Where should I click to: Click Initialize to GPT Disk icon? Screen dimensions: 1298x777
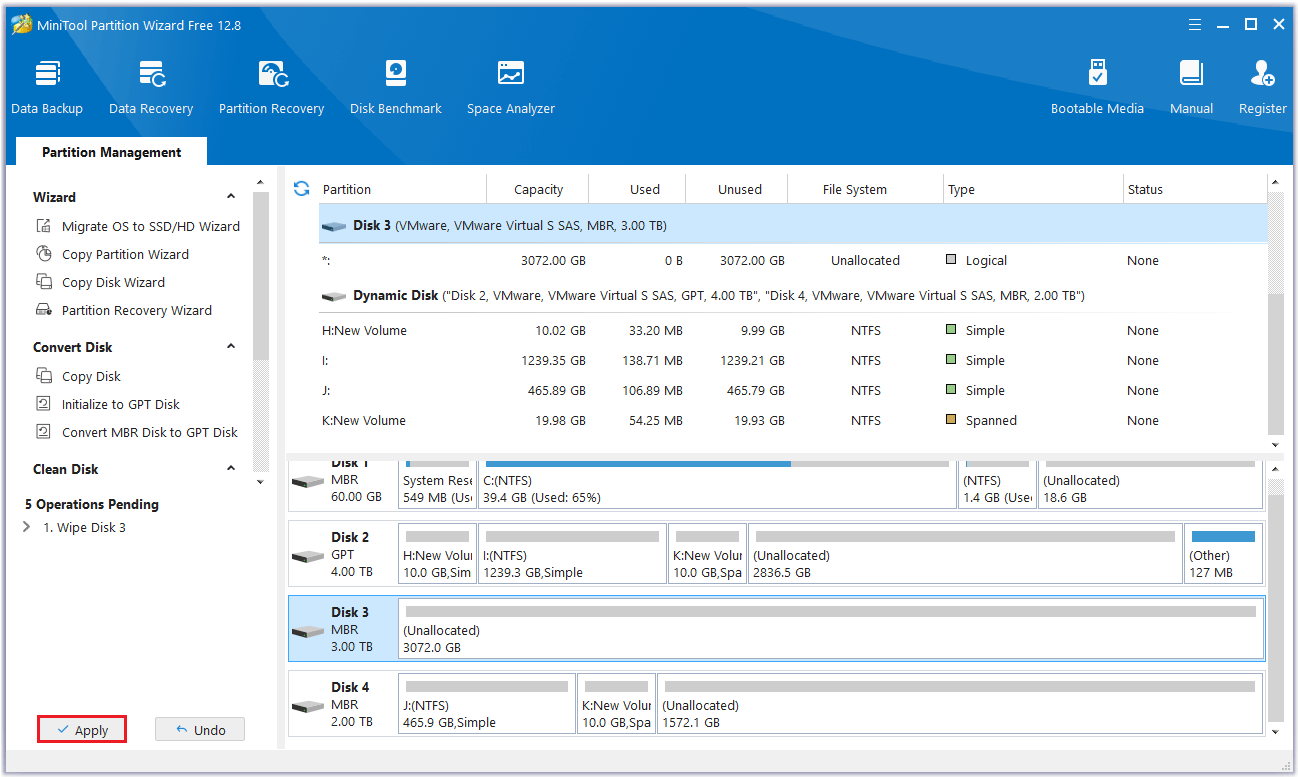(43, 404)
